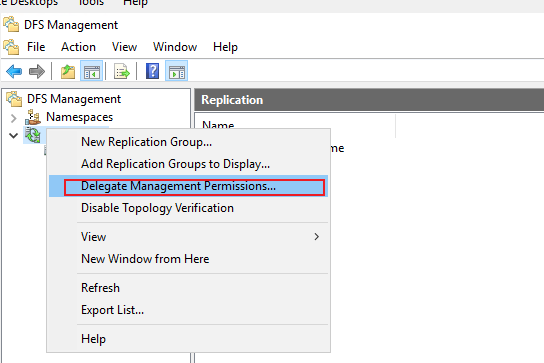Open Help via question mark icon

click(x=153, y=71)
